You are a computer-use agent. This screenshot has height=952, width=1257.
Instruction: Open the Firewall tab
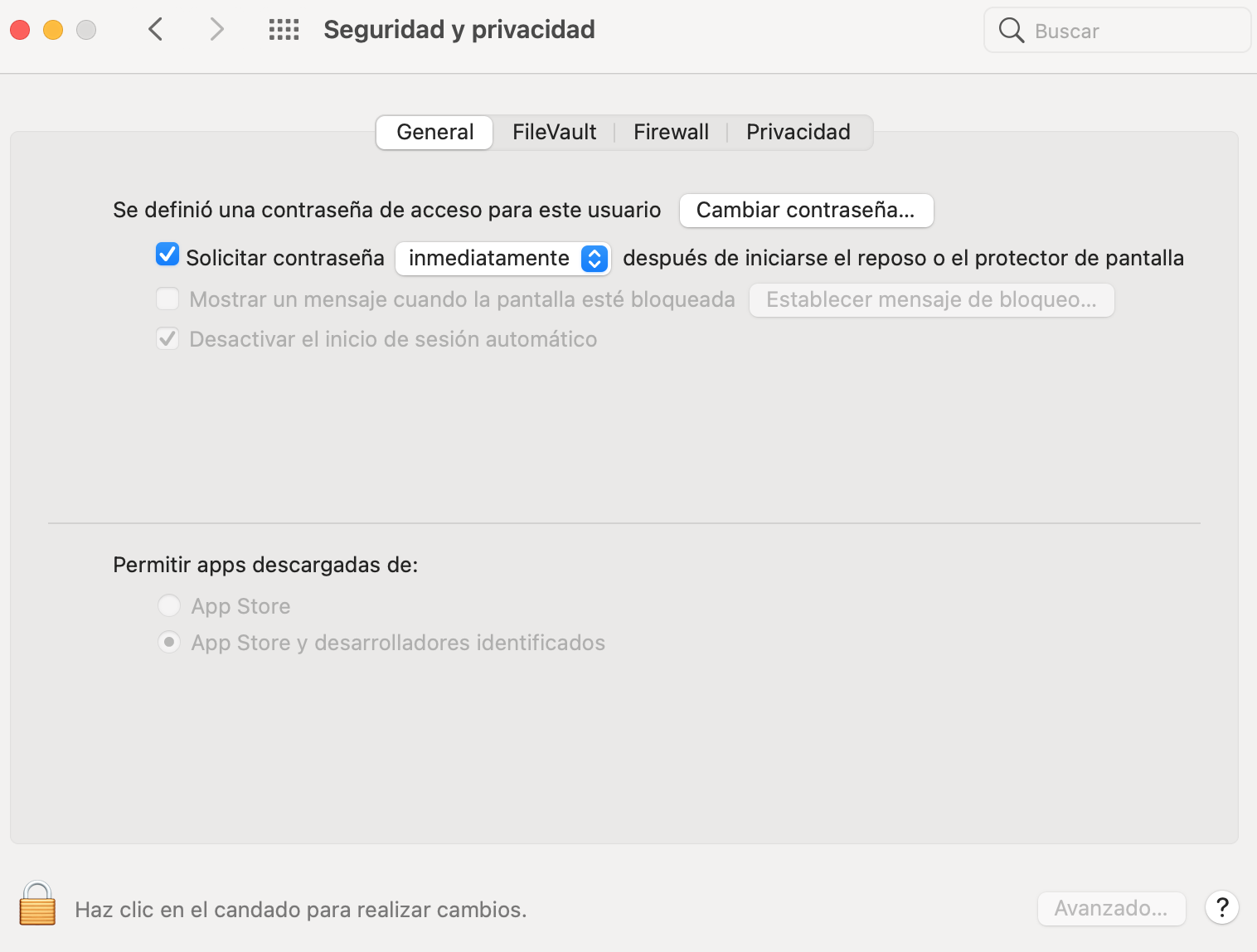671,132
